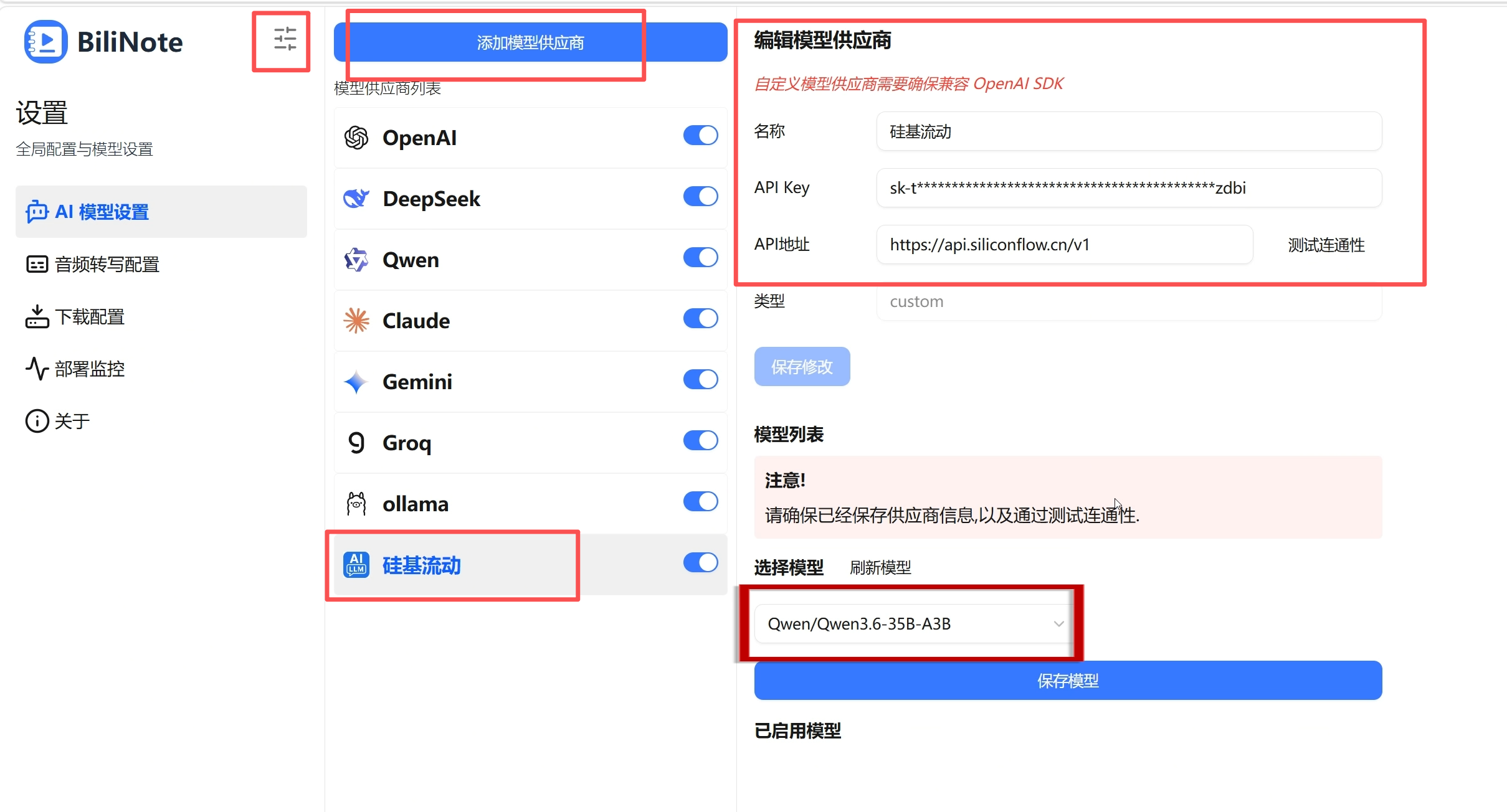The height and width of the screenshot is (812, 1507).
Task: Focus the API地址 URL field
Action: coord(1065,245)
